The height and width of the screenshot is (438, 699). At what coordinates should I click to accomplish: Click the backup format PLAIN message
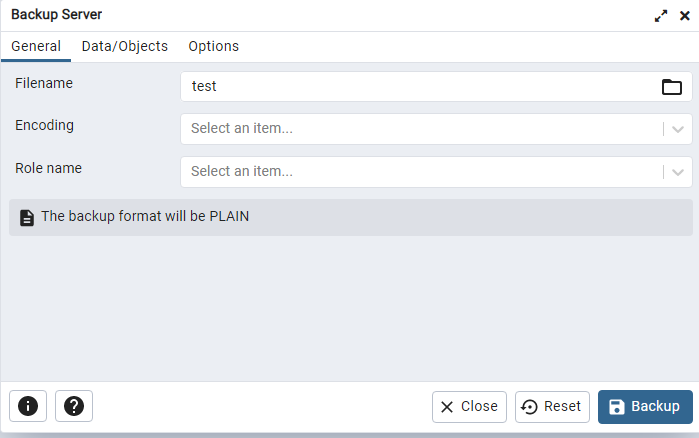[x=145, y=216]
